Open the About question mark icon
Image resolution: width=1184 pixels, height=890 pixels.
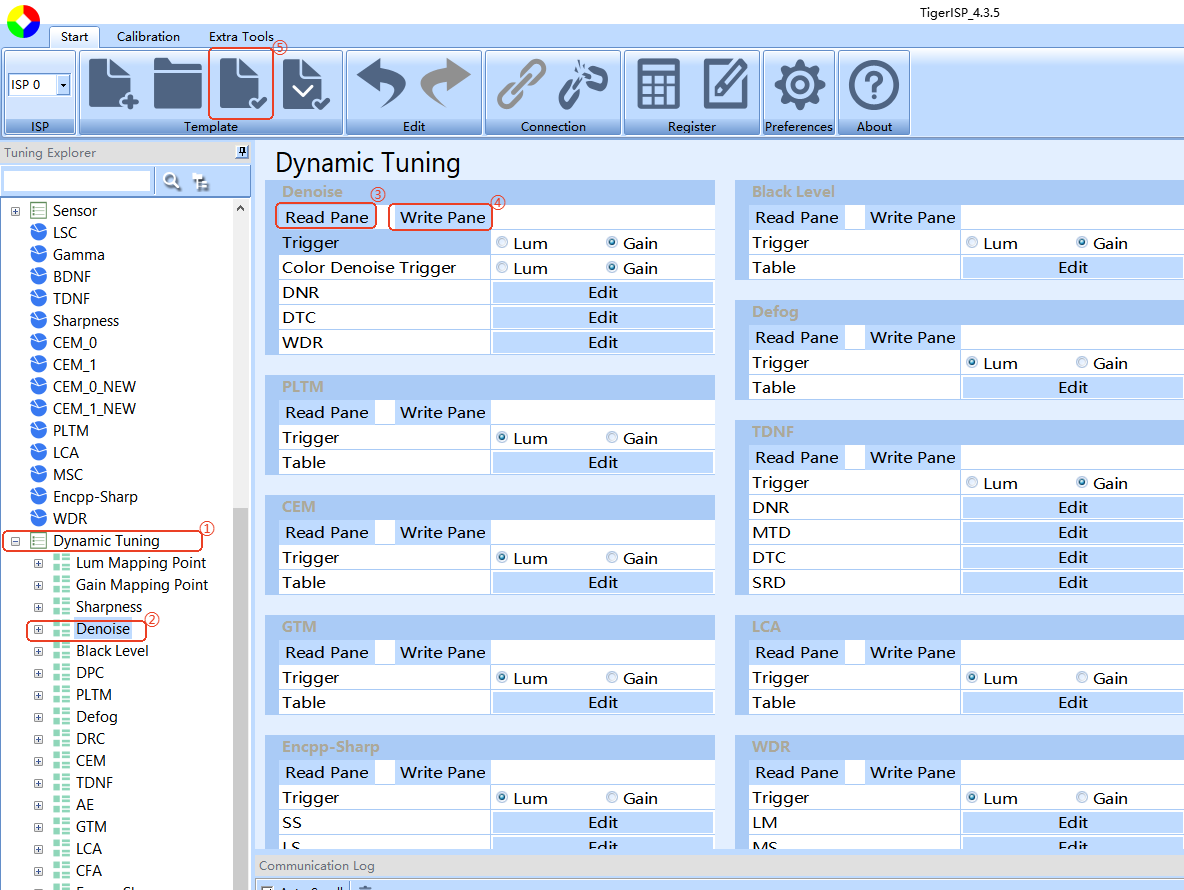[873, 84]
